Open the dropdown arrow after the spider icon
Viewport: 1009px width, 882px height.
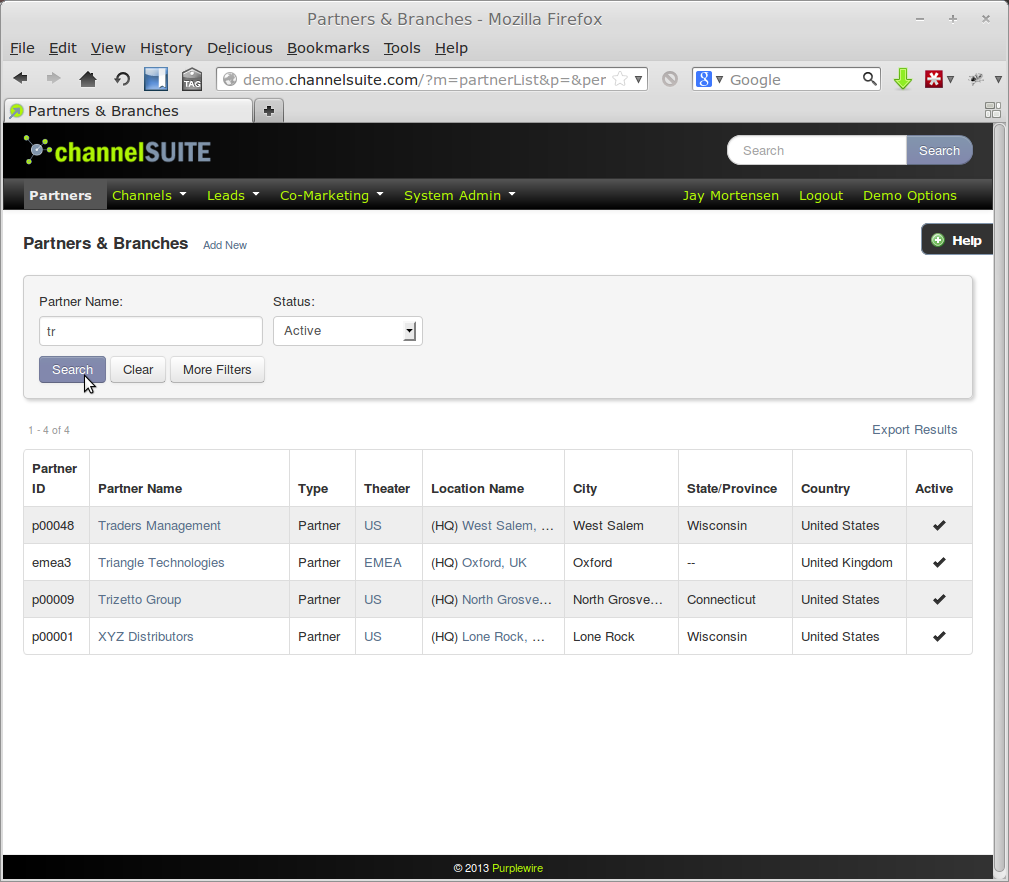pos(998,79)
